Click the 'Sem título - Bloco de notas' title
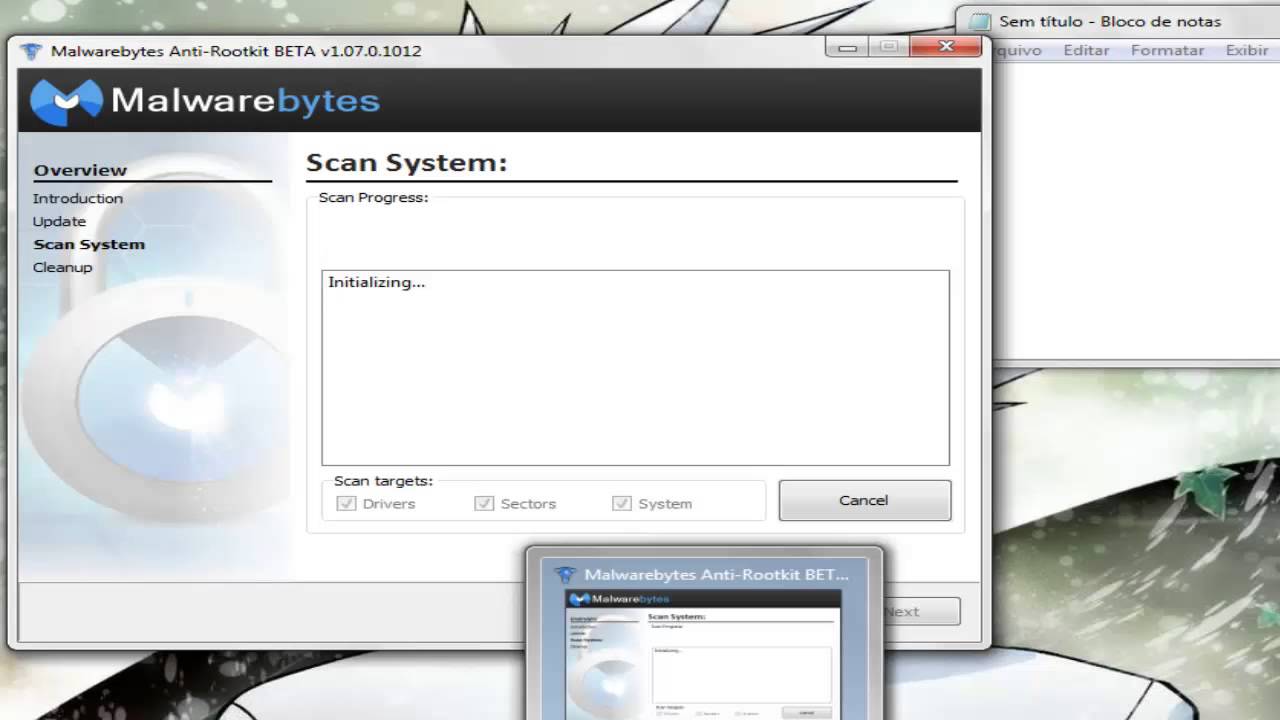 pyautogui.click(x=1110, y=21)
